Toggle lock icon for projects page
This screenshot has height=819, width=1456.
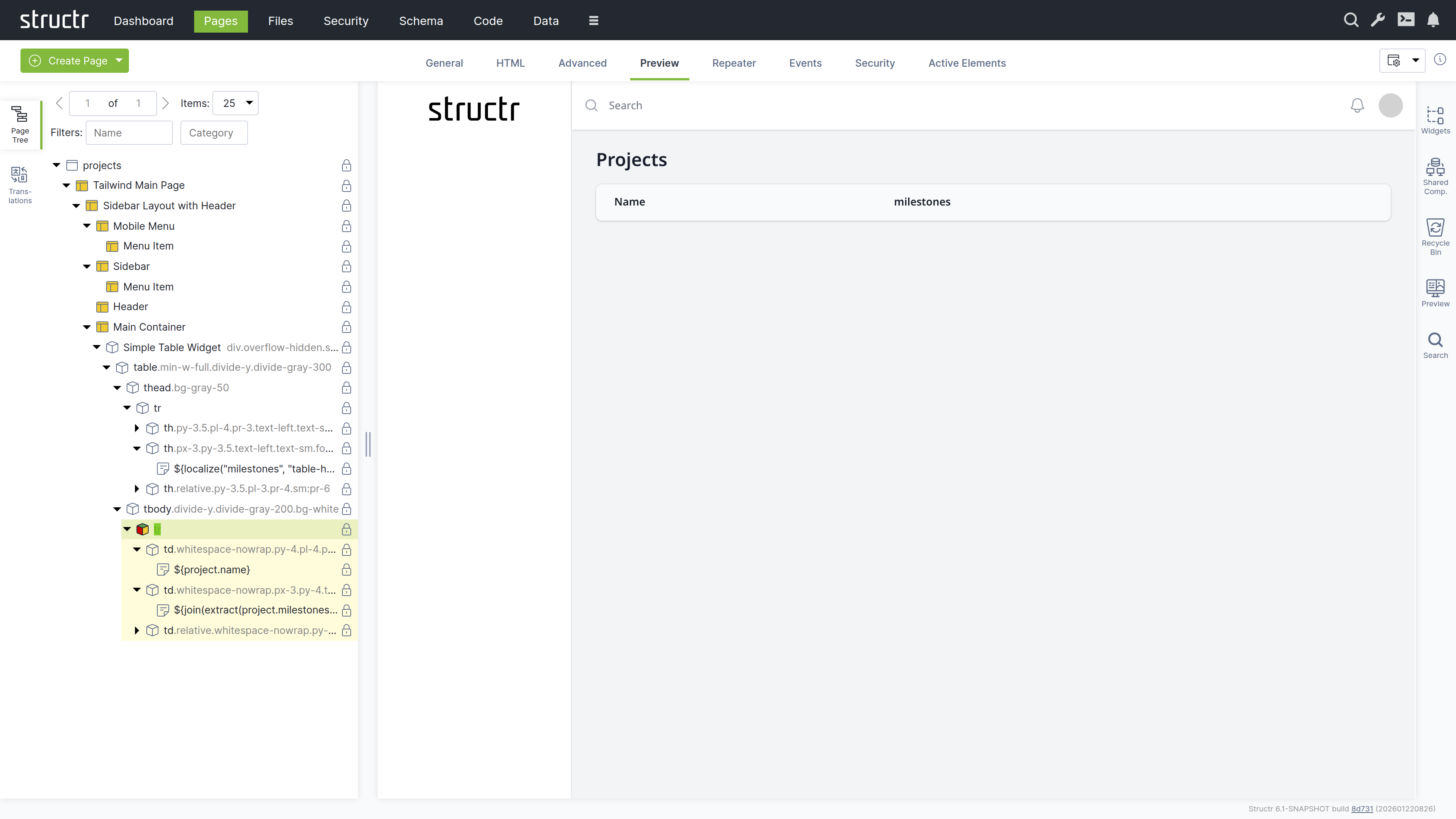click(x=347, y=166)
